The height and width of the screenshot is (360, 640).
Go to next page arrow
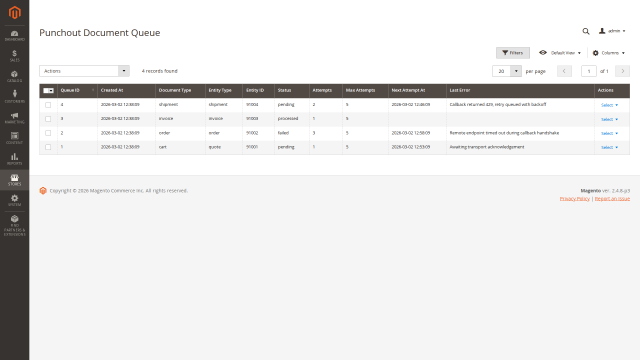[x=622, y=71]
